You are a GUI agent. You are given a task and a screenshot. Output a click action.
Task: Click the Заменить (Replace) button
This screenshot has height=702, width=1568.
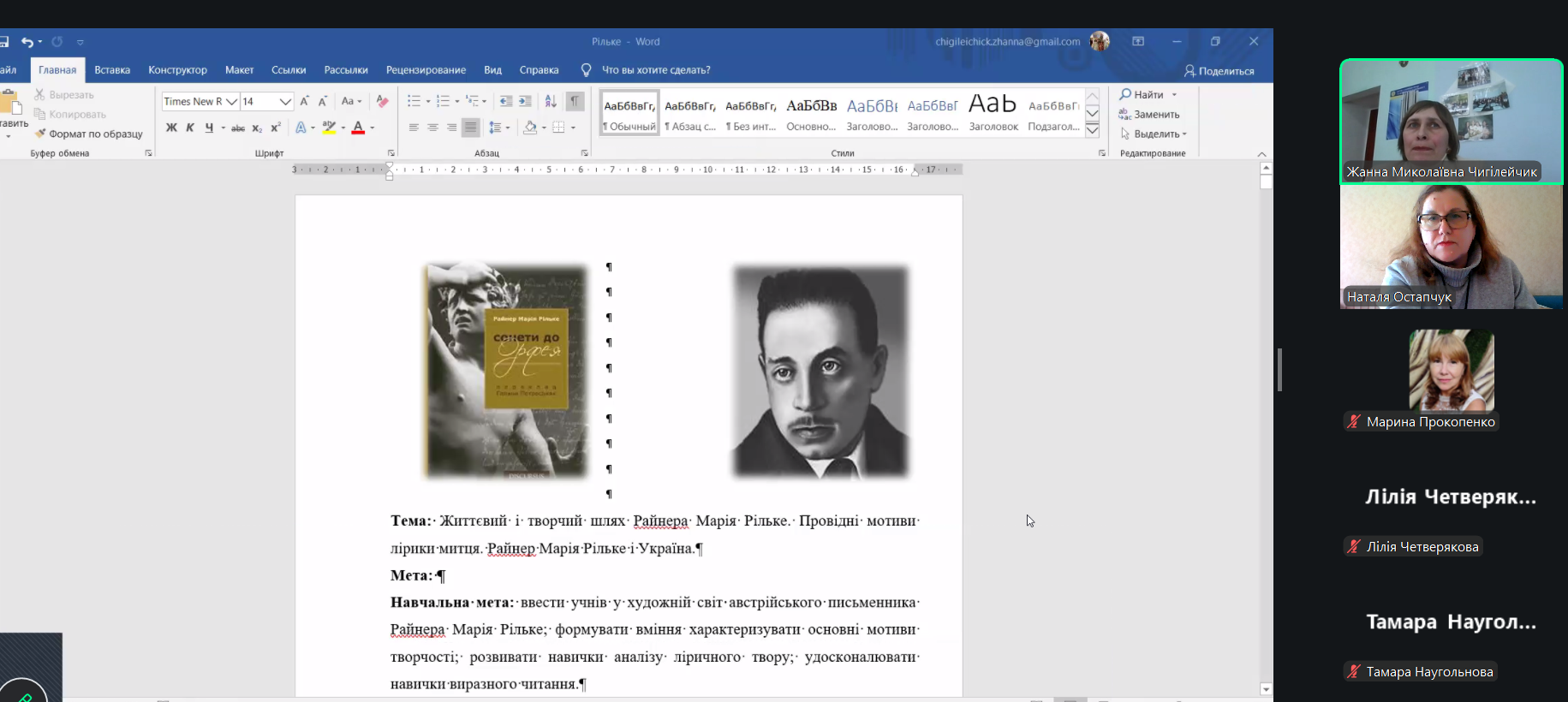coord(1149,114)
